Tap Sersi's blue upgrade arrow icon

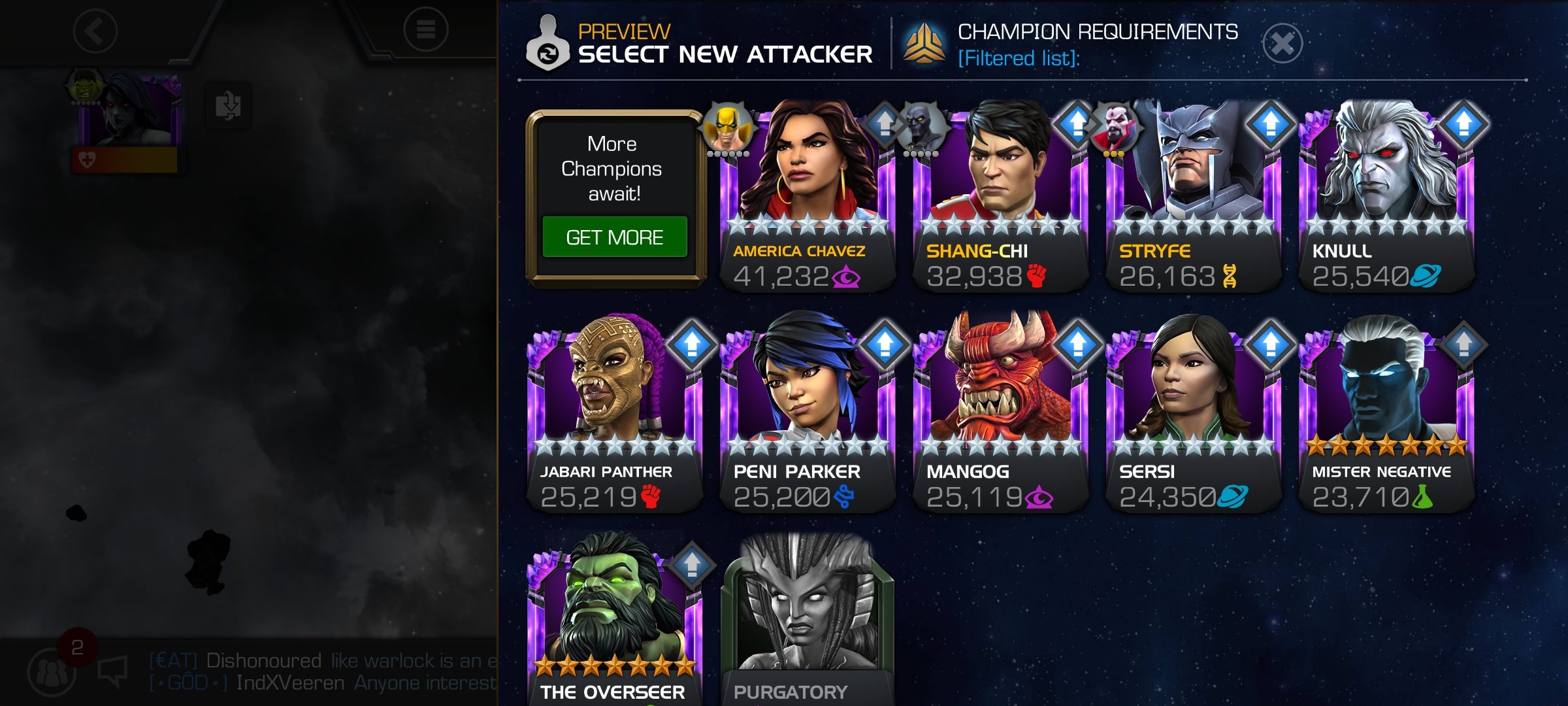(1271, 344)
